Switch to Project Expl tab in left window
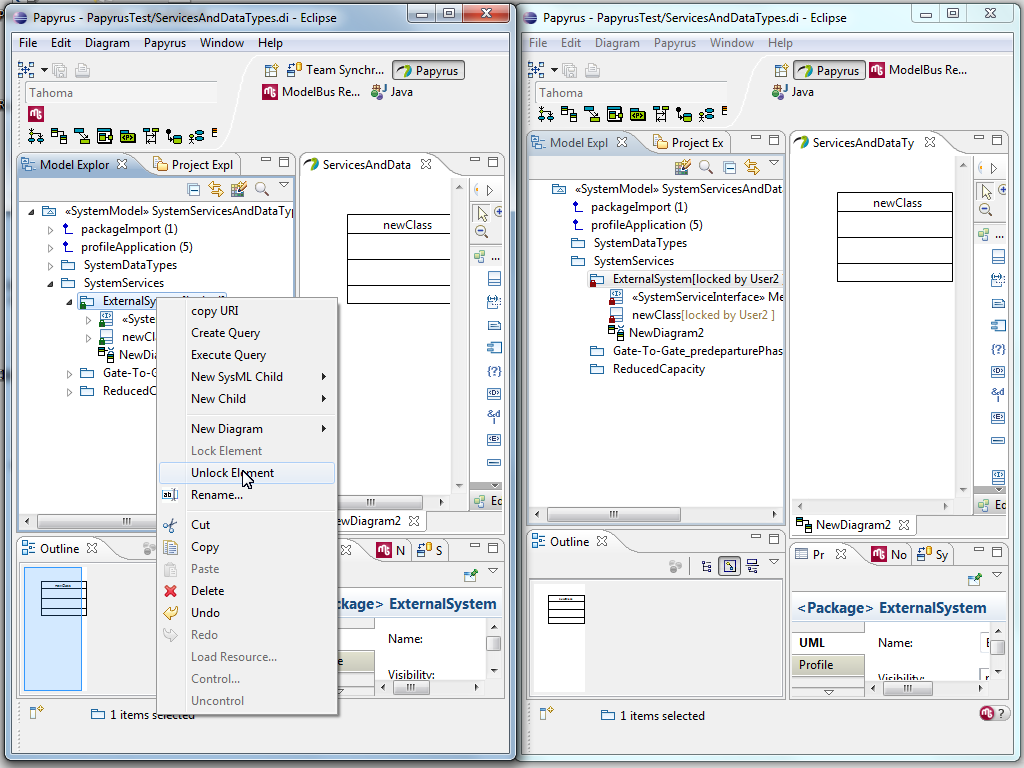The width and height of the screenshot is (1024, 768). [194, 165]
